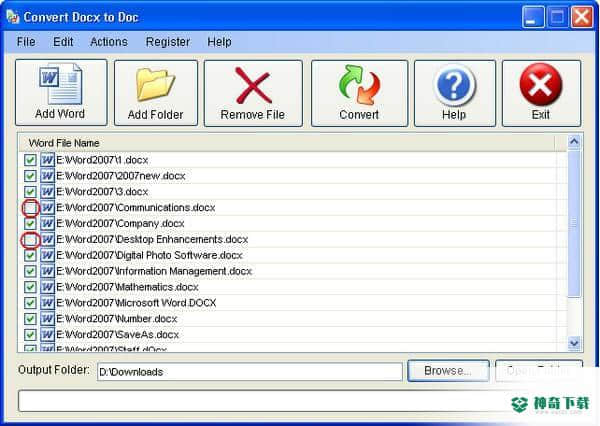
Task: Click Word icon beside Mathematics.docx
Action: (x=47, y=287)
